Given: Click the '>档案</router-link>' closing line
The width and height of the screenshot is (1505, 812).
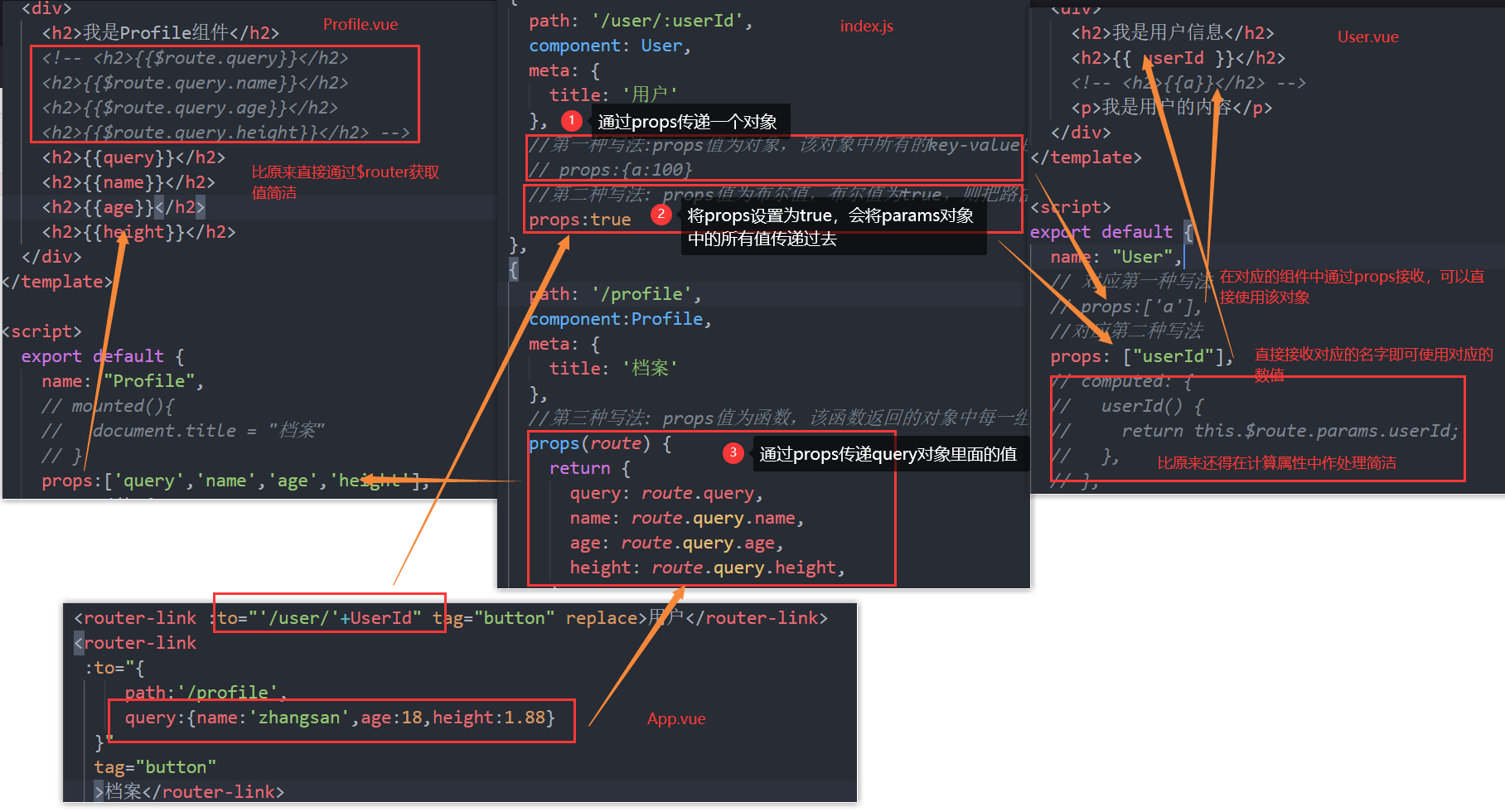Looking at the screenshot, I should click(190, 792).
